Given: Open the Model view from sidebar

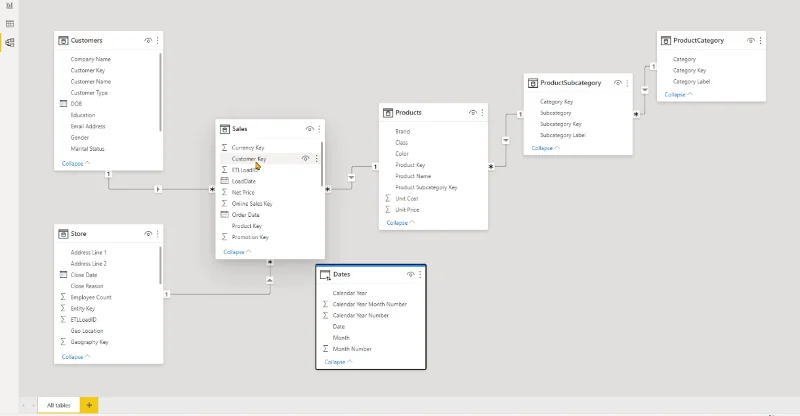Looking at the screenshot, I should (9, 42).
